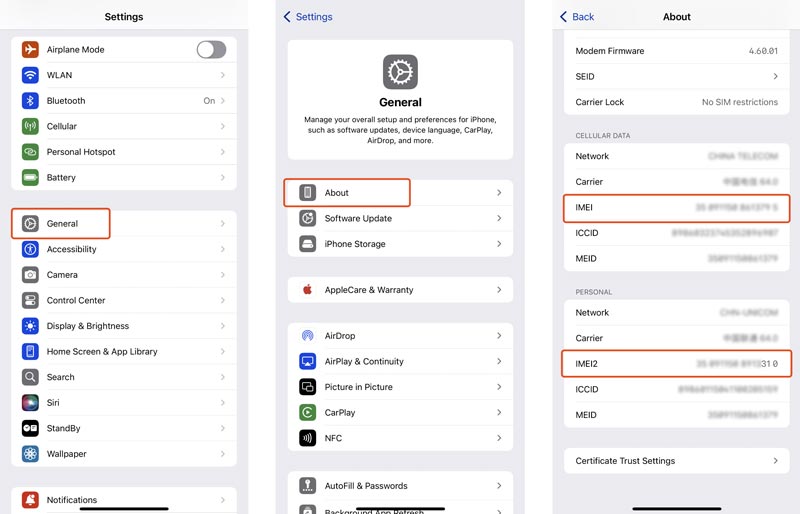Expand About row chevron

coord(499,192)
